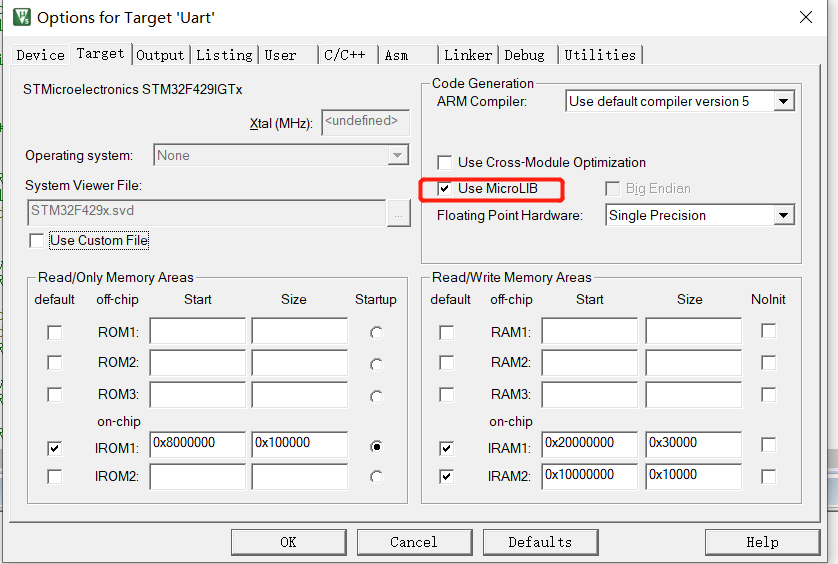The height and width of the screenshot is (564, 838).
Task: Browse for System Viewer File
Action: coord(398,213)
